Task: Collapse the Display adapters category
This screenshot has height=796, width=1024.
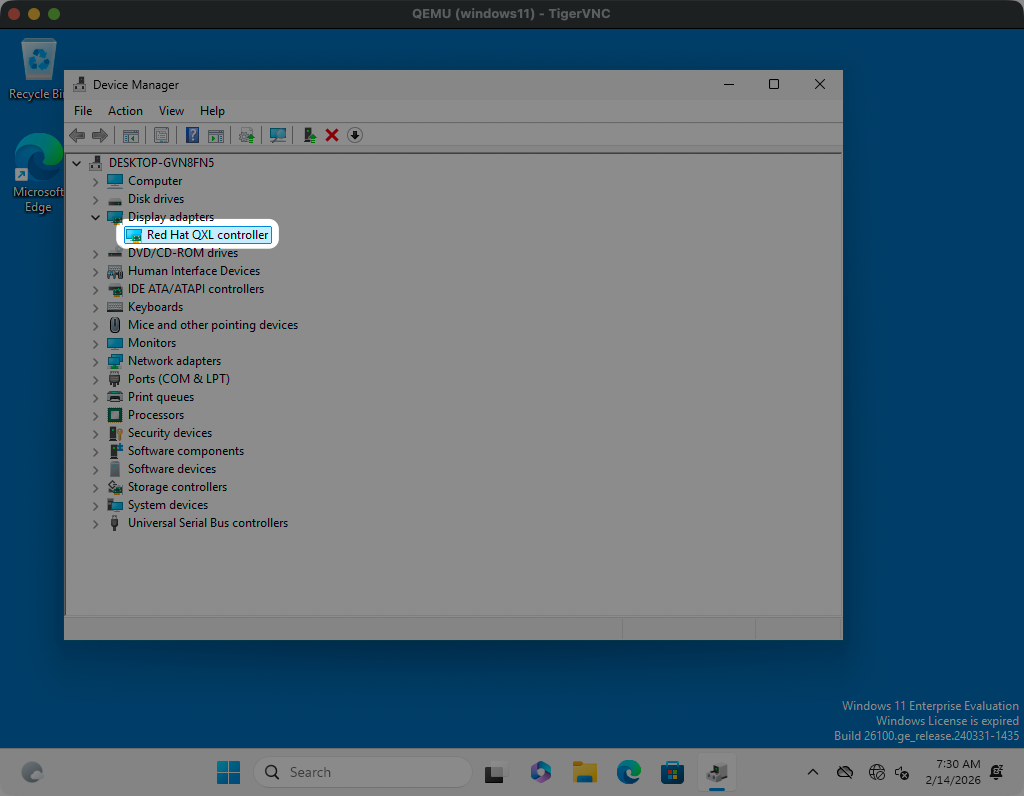Action: [x=96, y=217]
